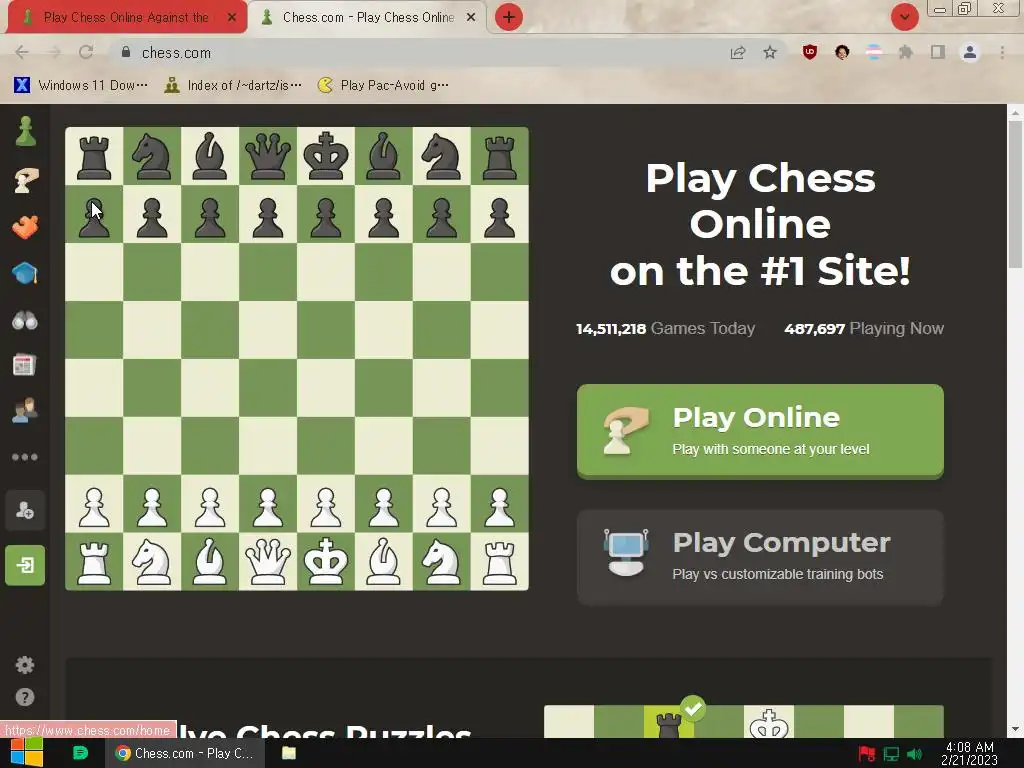Open the 'Windows 11 Dow...' bookmark
This screenshot has height=768, width=1024.
(81, 85)
